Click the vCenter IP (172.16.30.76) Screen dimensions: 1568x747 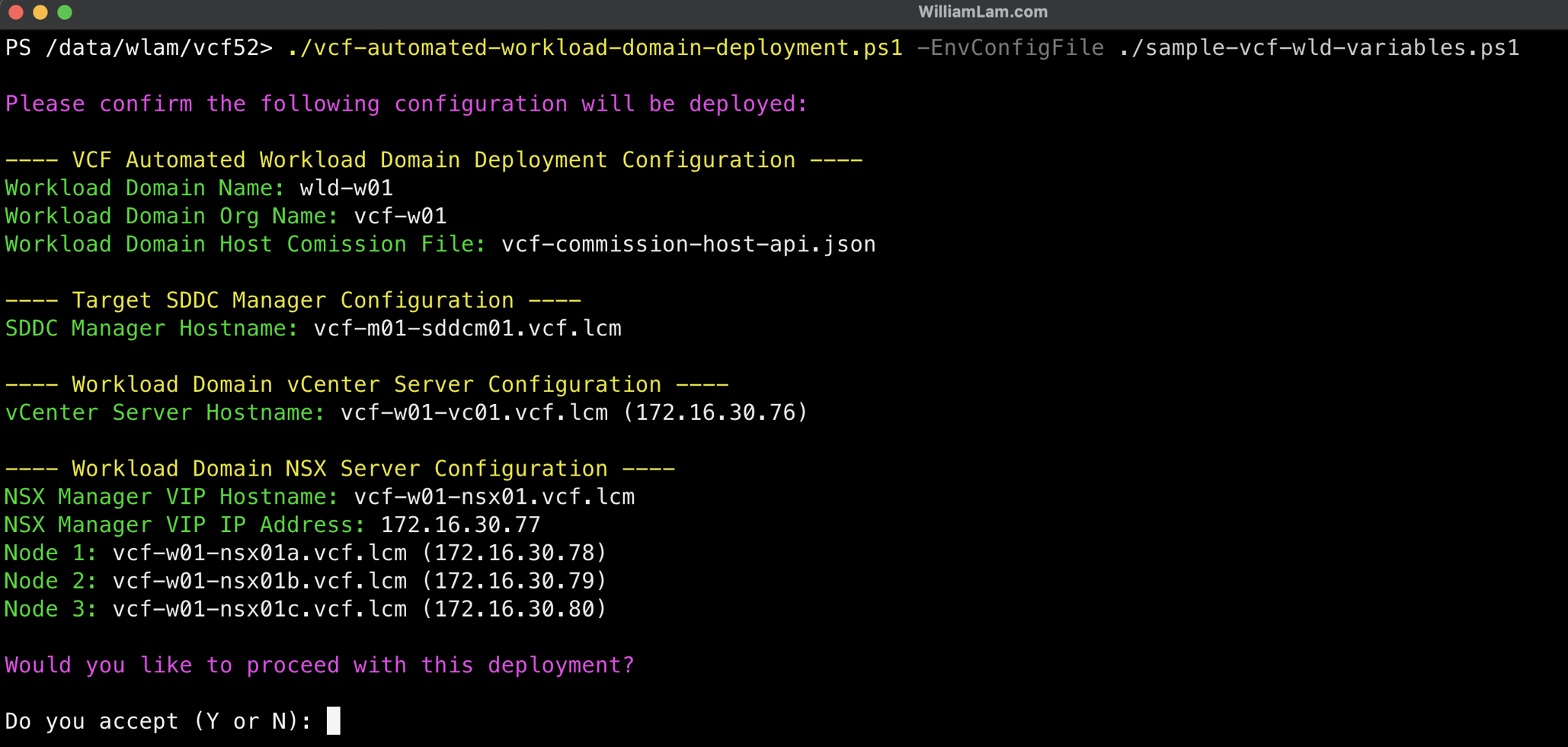pyautogui.click(x=715, y=412)
